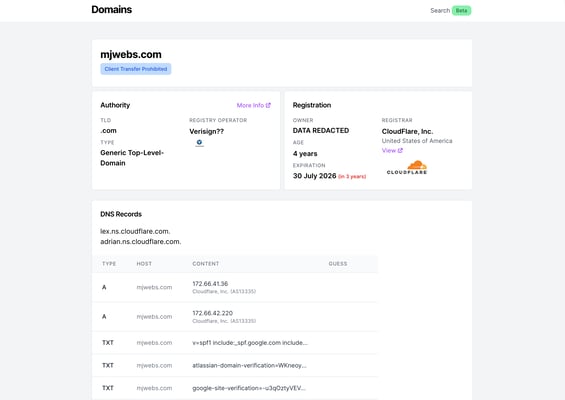565x400 pixels.
Task: Select the CloudFlare, Inc. registrar name
Action: click(x=407, y=132)
